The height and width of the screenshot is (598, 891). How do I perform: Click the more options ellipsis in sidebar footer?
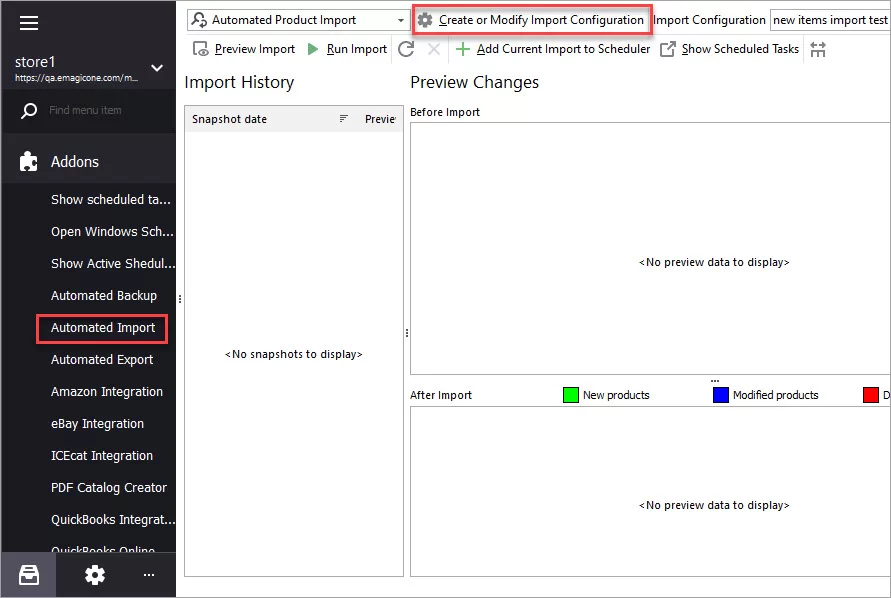click(x=149, y=575)
